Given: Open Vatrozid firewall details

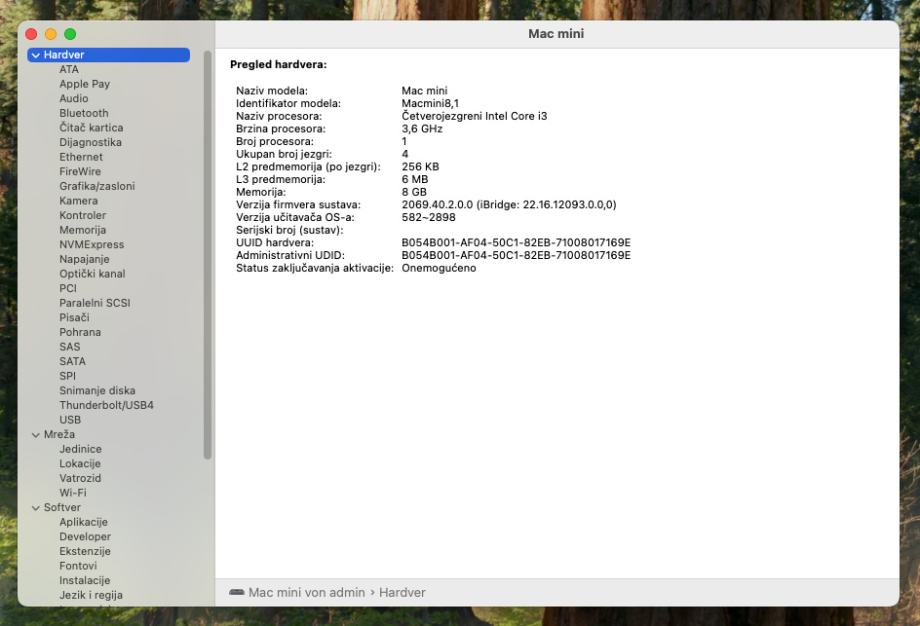Looking at the screenshot, I should [x=80, y=478].
